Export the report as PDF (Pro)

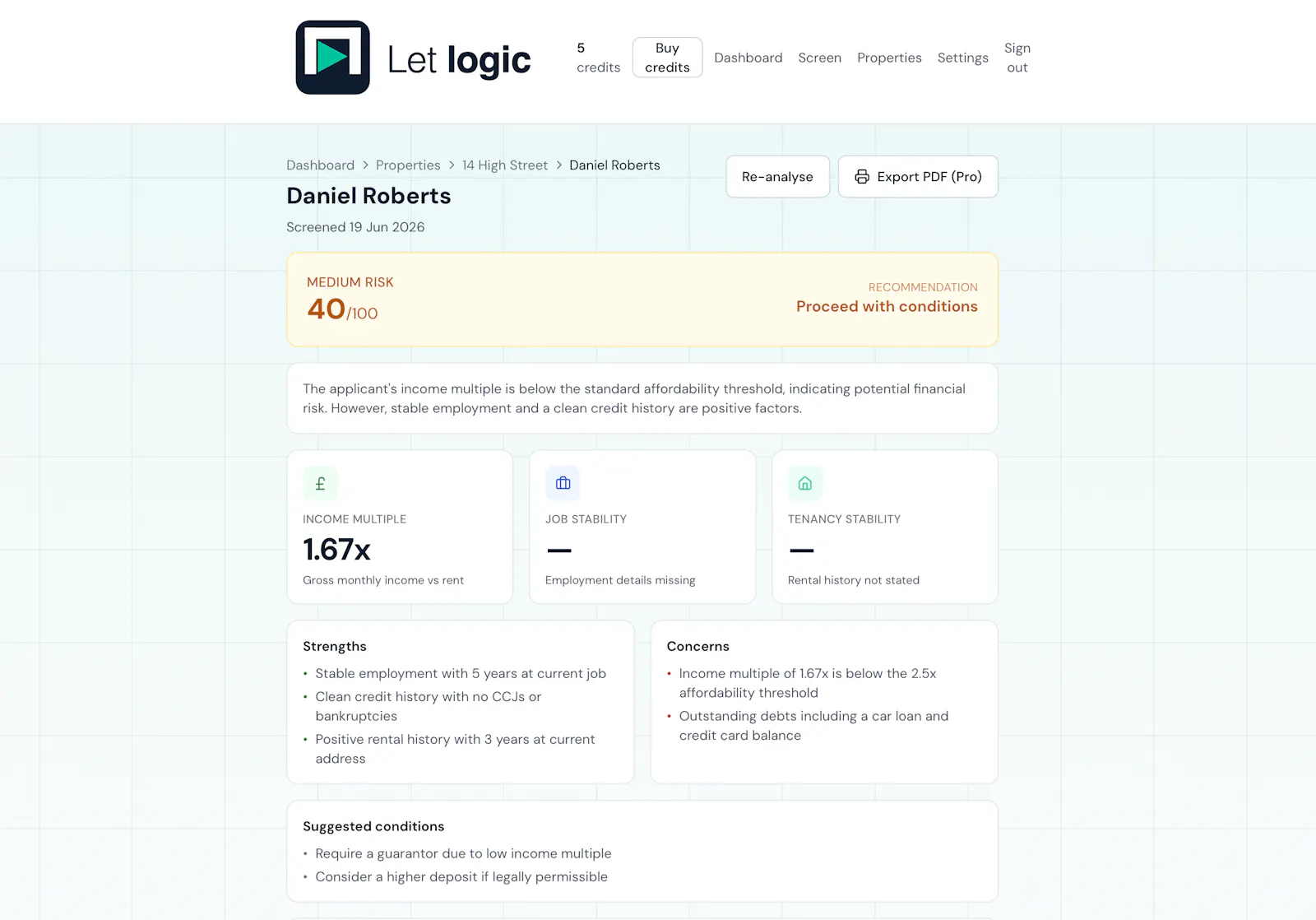(x=918, y=177)
